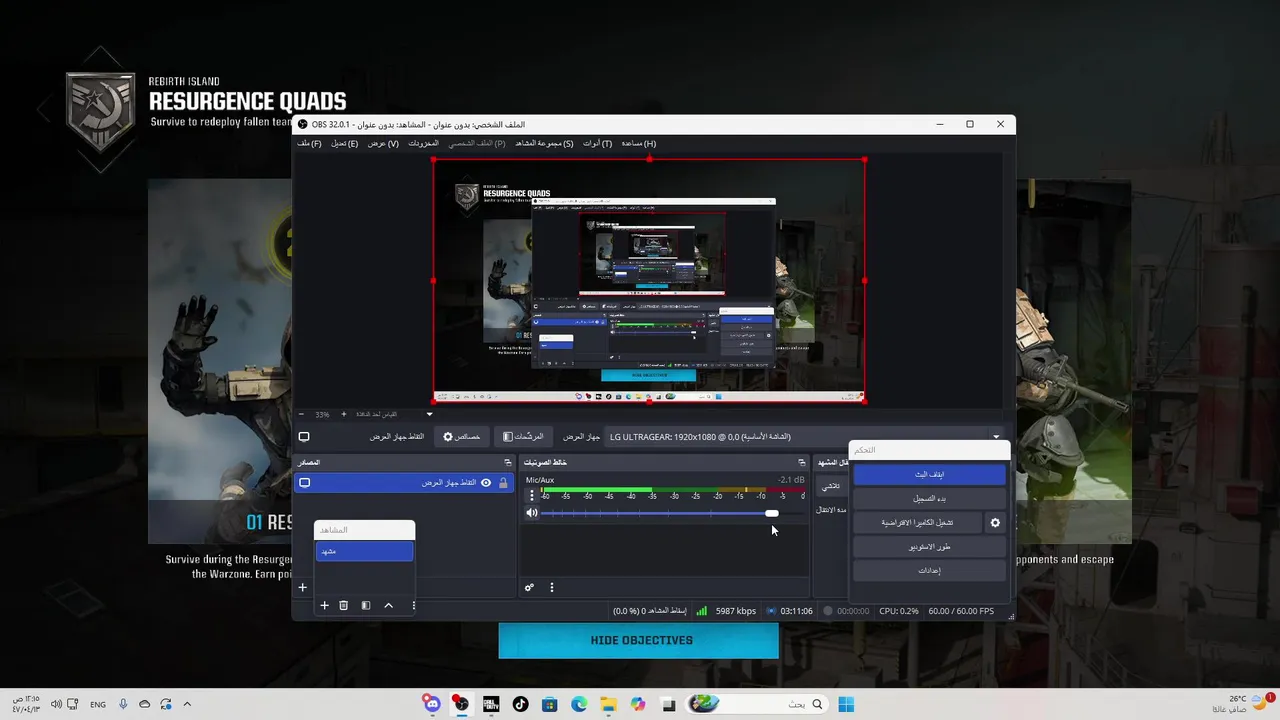Screen dimensions: 1280x720
Task: Click بدء التسجيل start recording button
Action: (929, 498)
